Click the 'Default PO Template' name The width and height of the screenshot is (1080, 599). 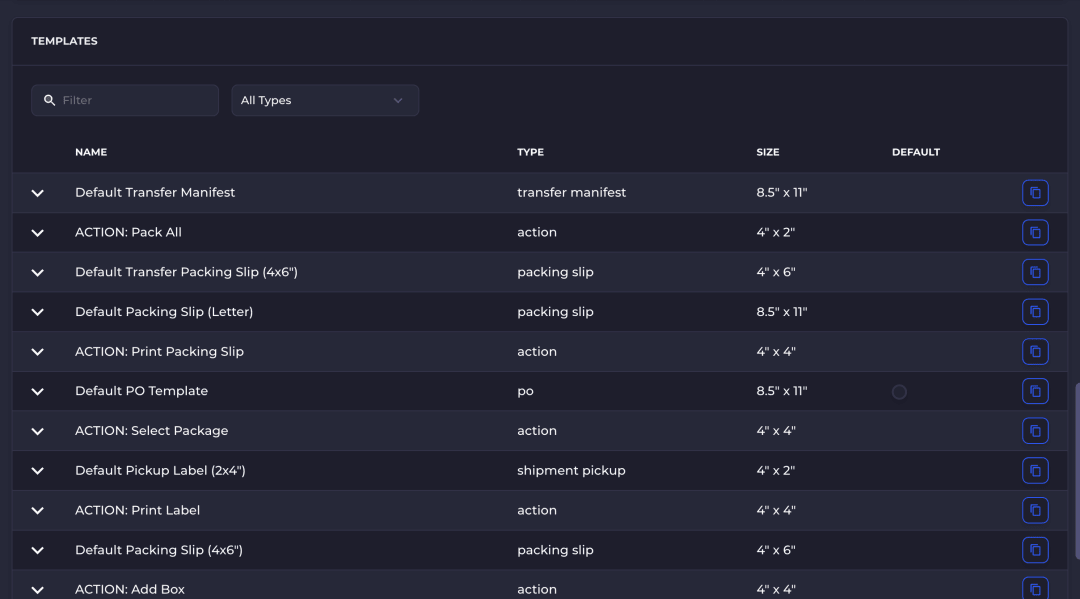click(141, 391)
